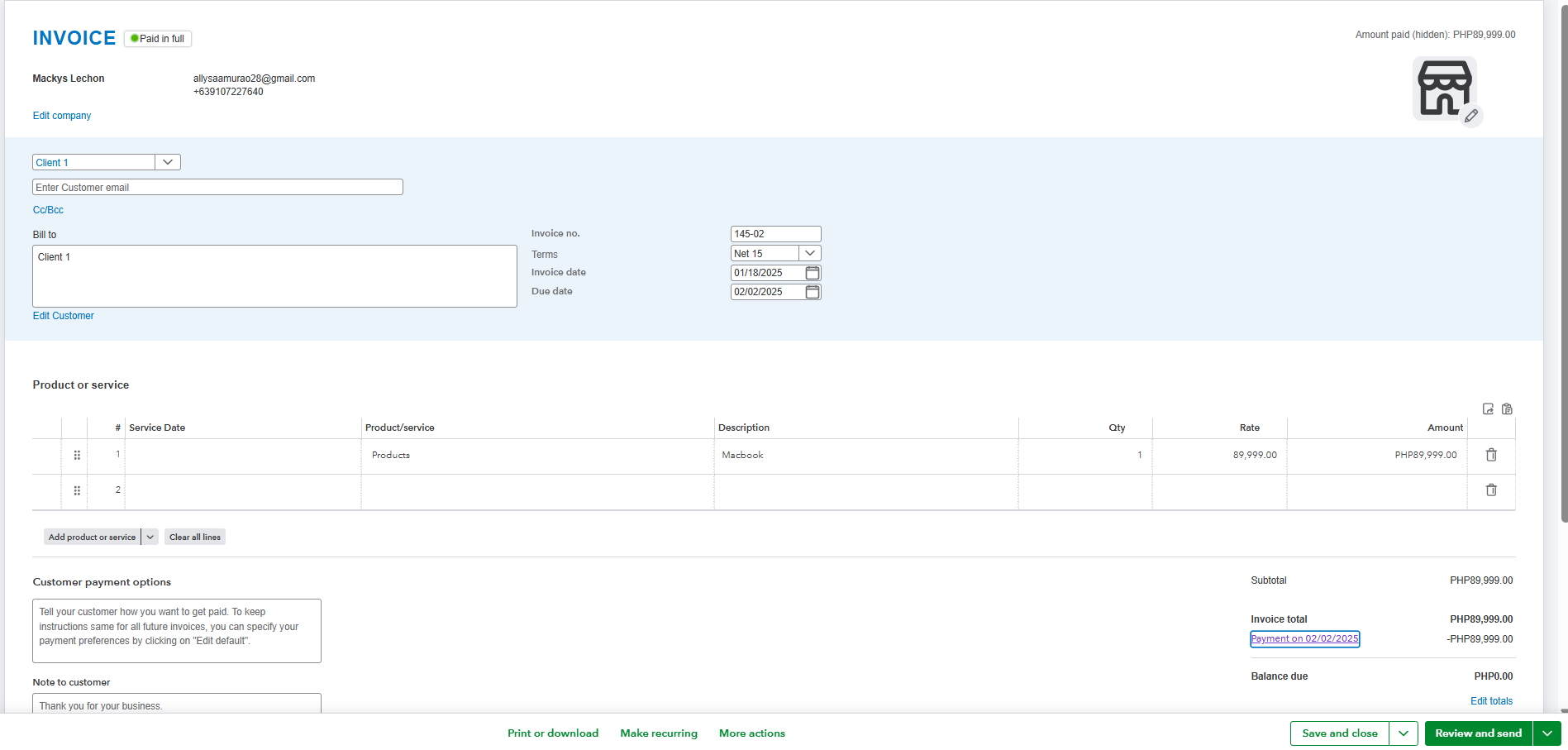Click the Edit totals link

click(1491, 701)
